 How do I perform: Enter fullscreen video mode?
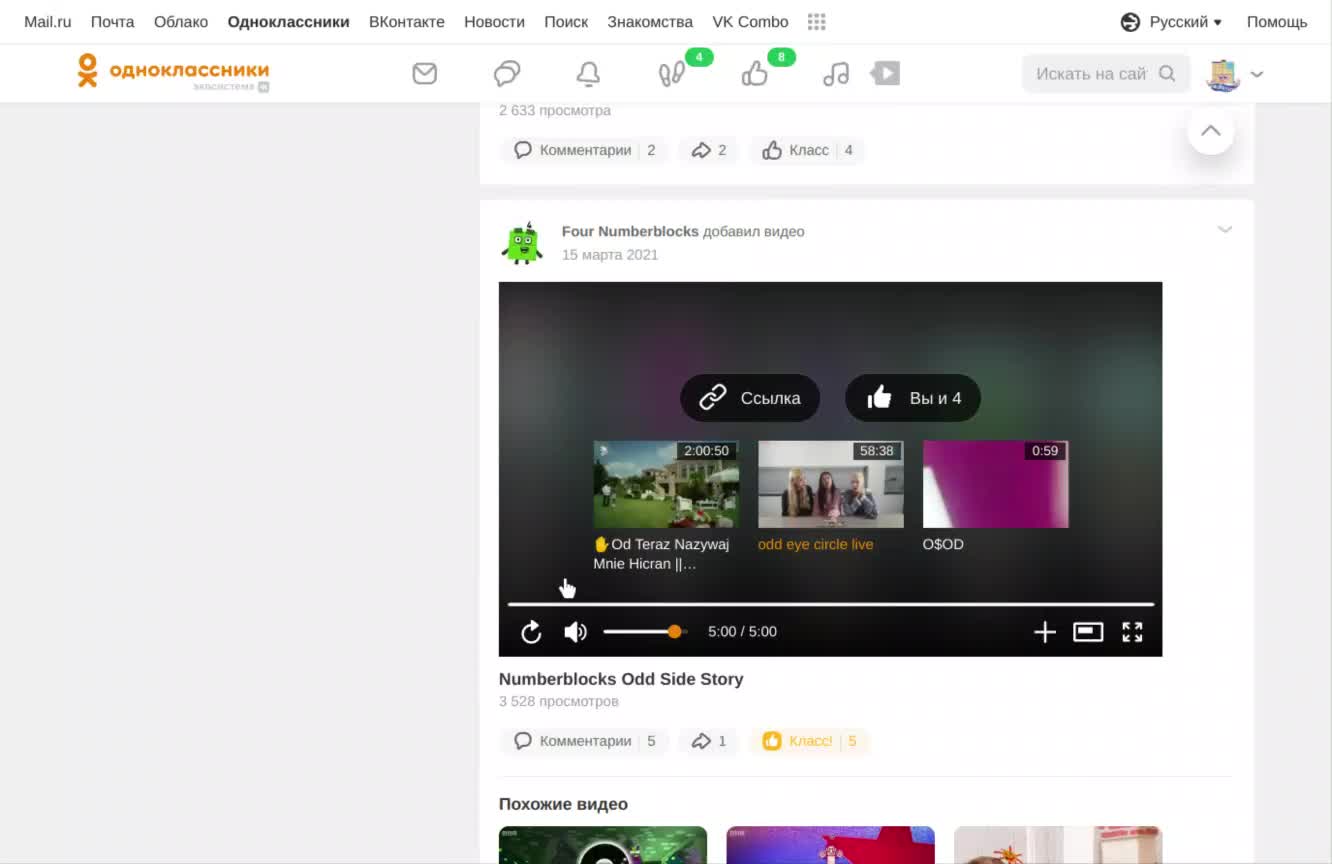(x=1132, y=632)
